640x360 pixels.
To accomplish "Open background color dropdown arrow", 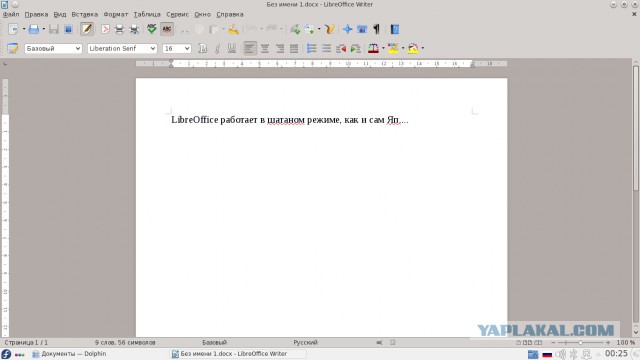I will pos(422,48).
